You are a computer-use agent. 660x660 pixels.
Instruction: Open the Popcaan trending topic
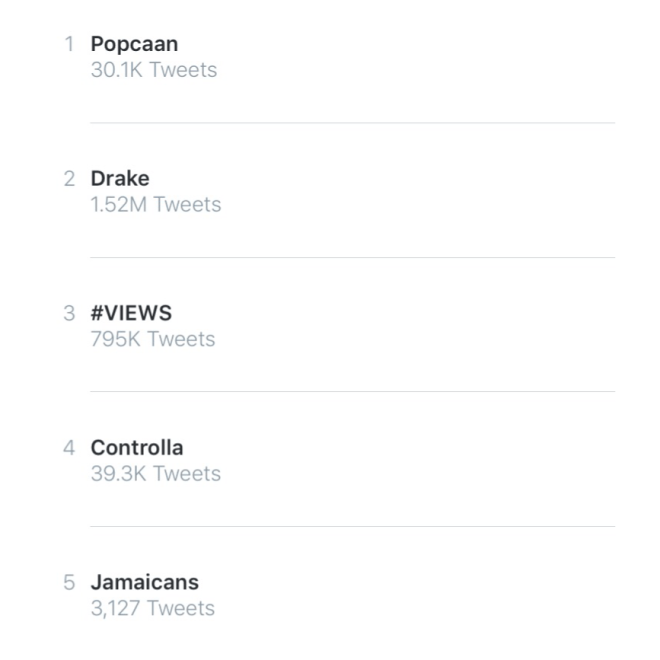[x=135, y=44]
